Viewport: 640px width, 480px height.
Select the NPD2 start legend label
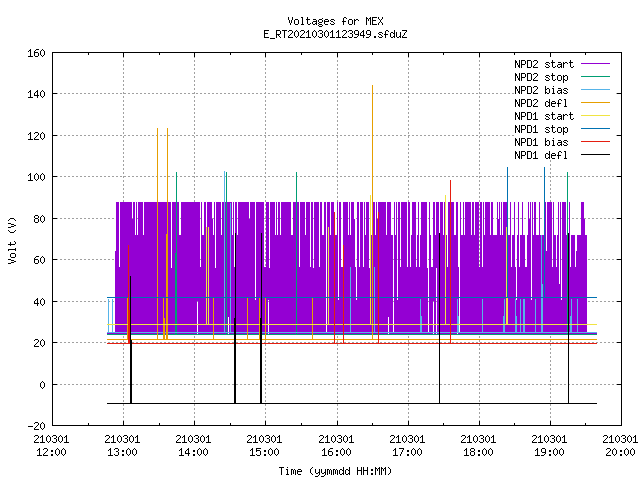[x=544, y=64]
